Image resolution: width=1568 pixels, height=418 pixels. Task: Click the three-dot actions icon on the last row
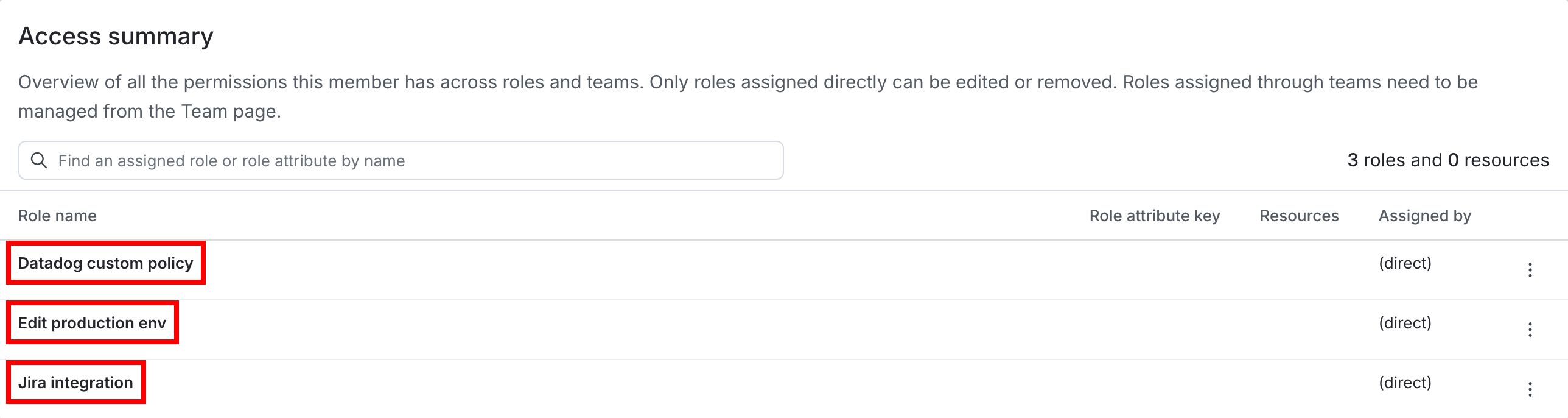coord(1530,388)
